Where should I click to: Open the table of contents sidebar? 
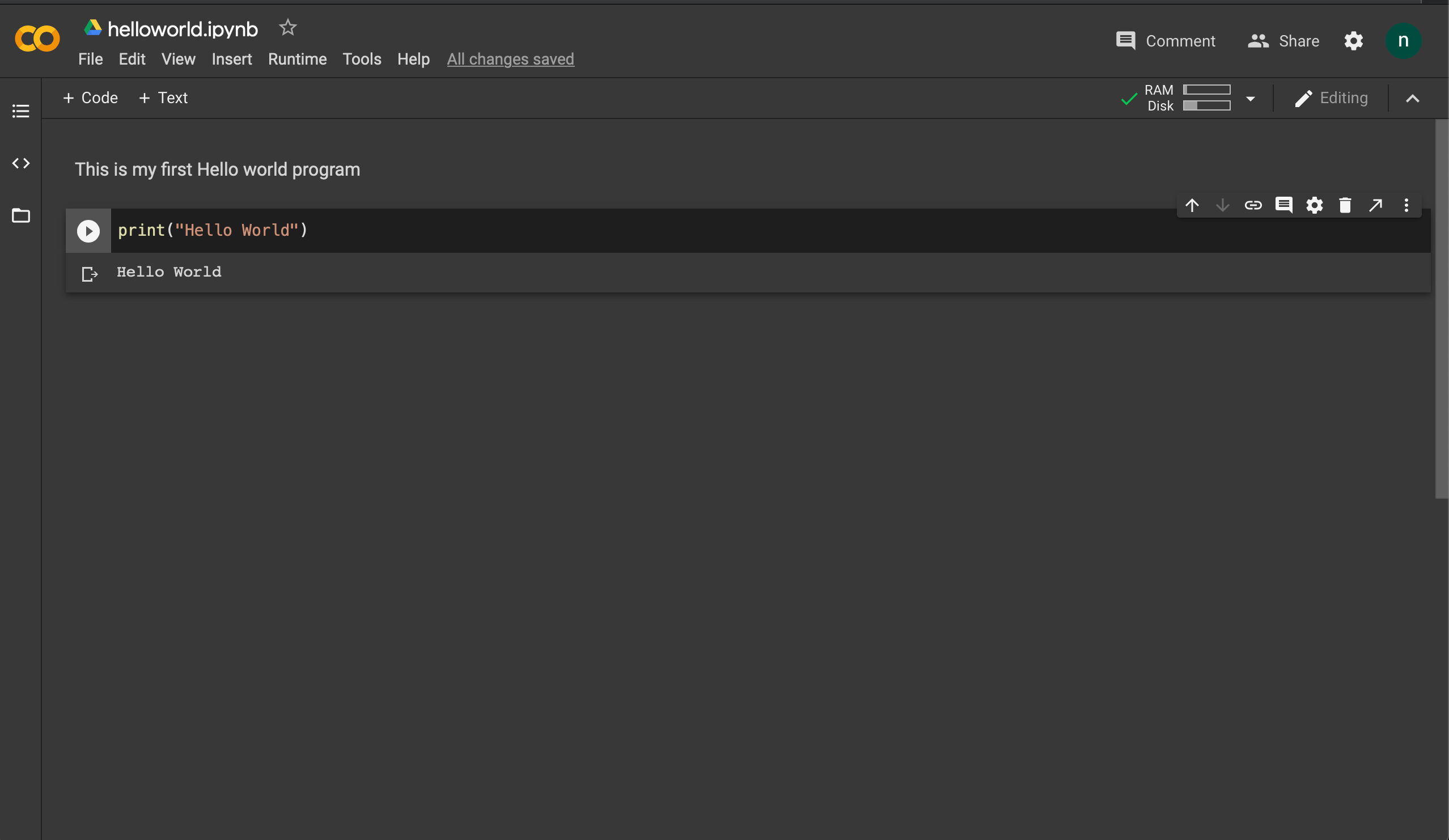tap(21, 111)
